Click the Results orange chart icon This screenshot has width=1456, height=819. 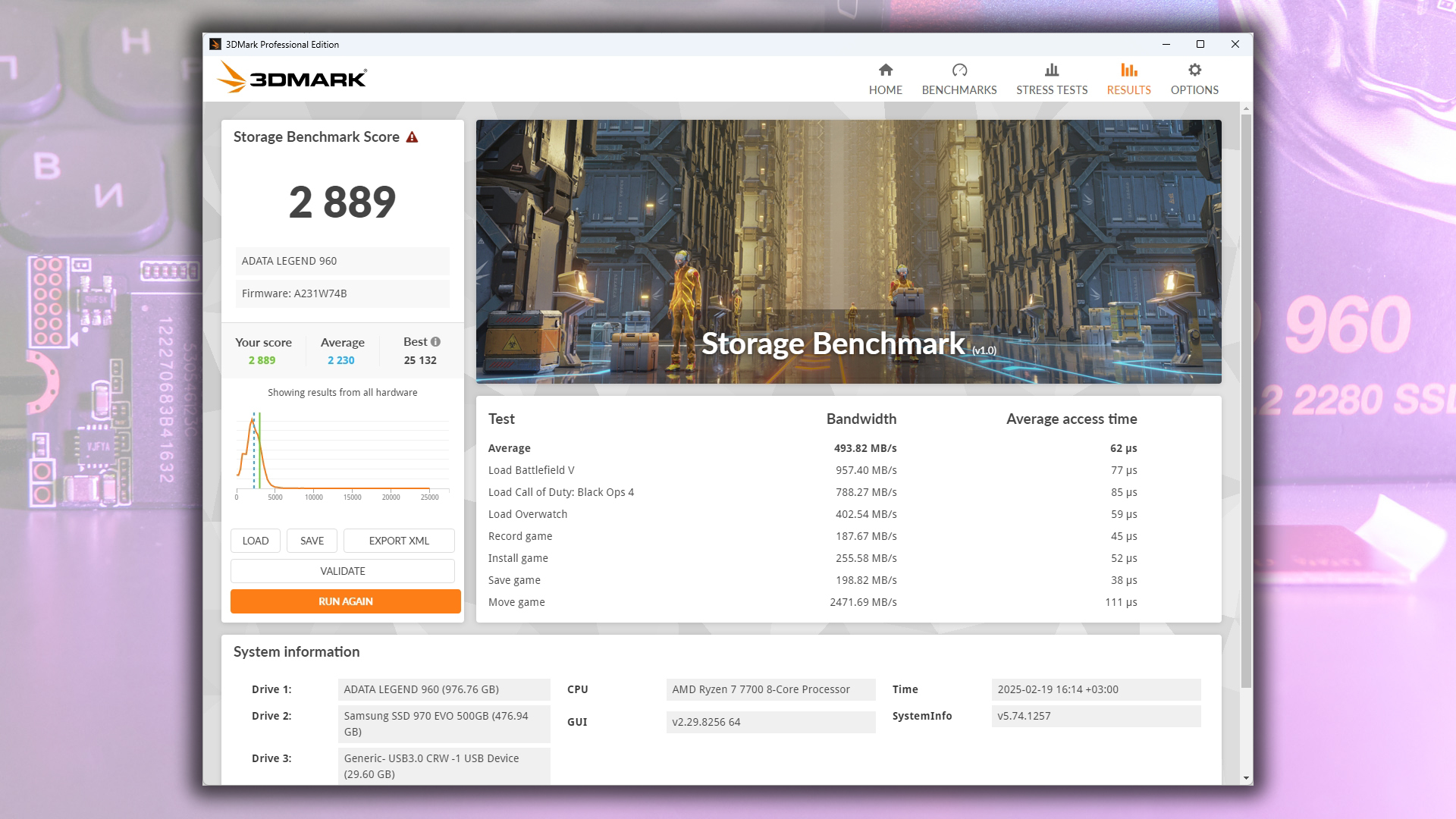pyautogui.click(x=1128, y=71)
